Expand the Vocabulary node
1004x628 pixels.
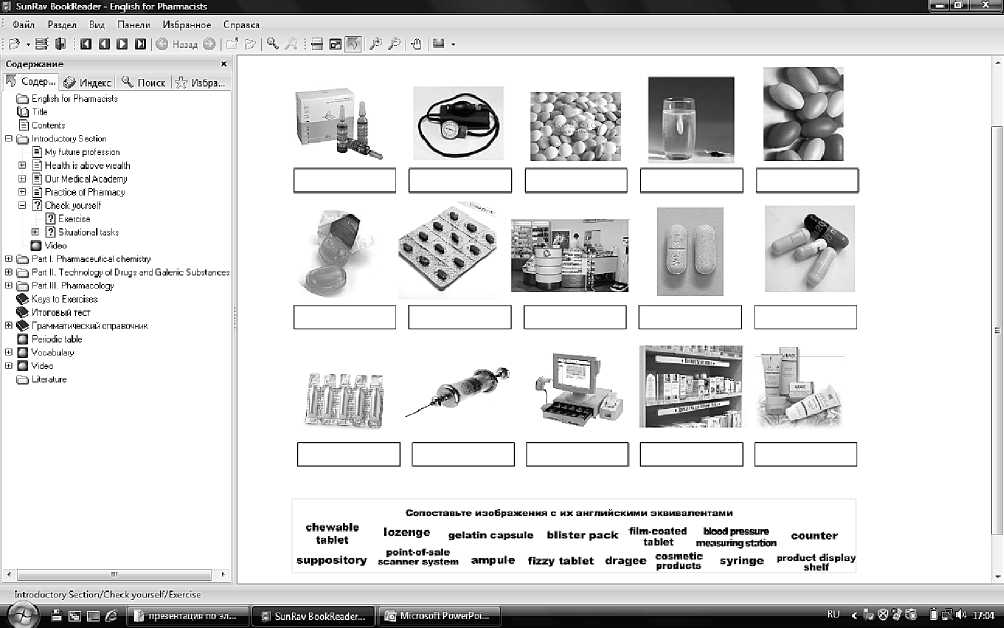[9, 352]
